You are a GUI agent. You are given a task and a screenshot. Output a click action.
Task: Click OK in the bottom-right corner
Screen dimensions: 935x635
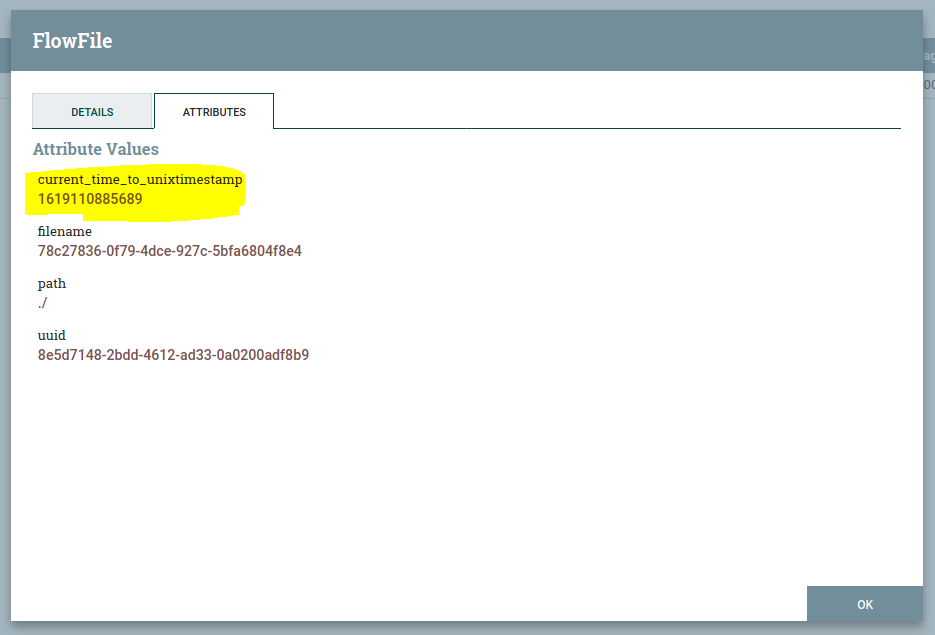click(864, 604)
